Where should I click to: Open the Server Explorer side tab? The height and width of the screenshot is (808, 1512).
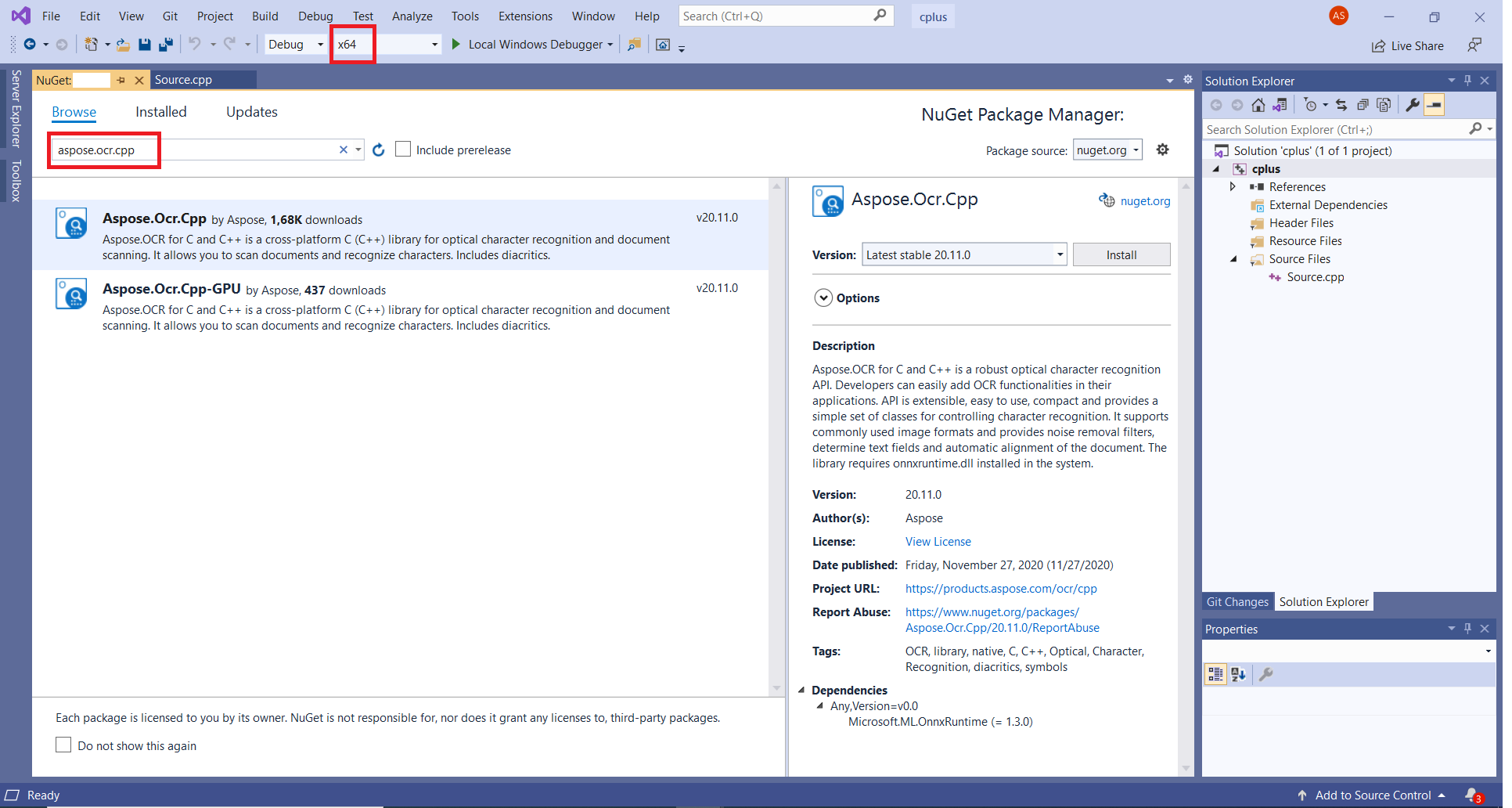16,109
